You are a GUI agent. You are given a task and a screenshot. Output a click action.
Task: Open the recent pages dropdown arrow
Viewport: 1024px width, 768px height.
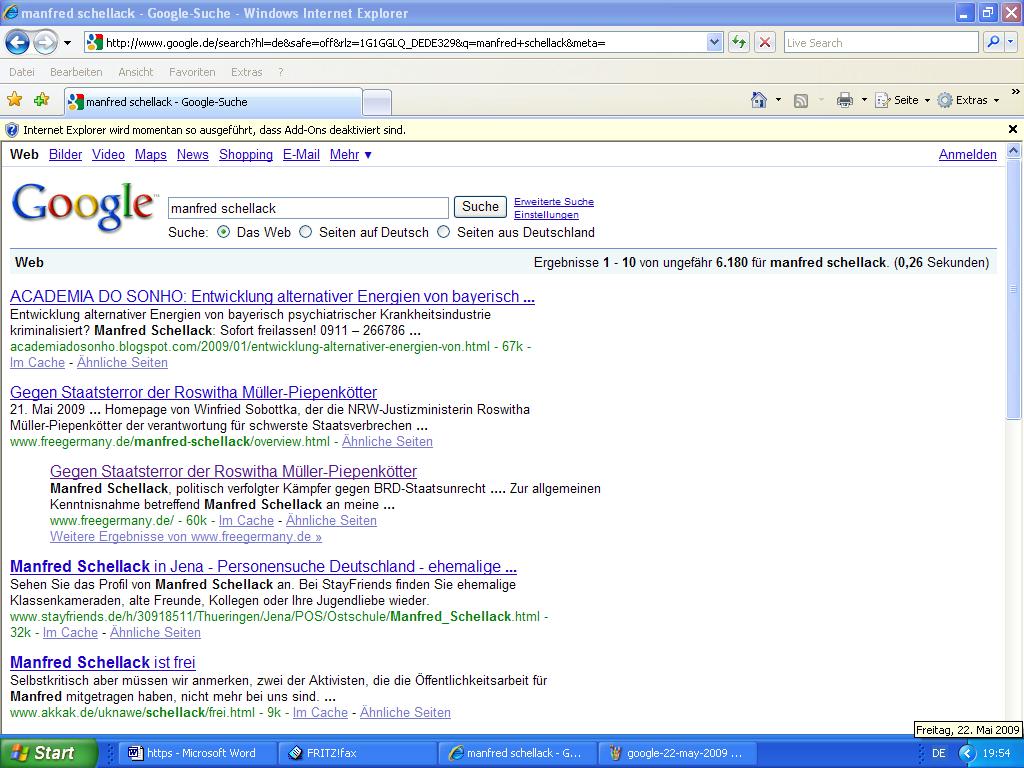pyautogui.click(x=67, y=43)
